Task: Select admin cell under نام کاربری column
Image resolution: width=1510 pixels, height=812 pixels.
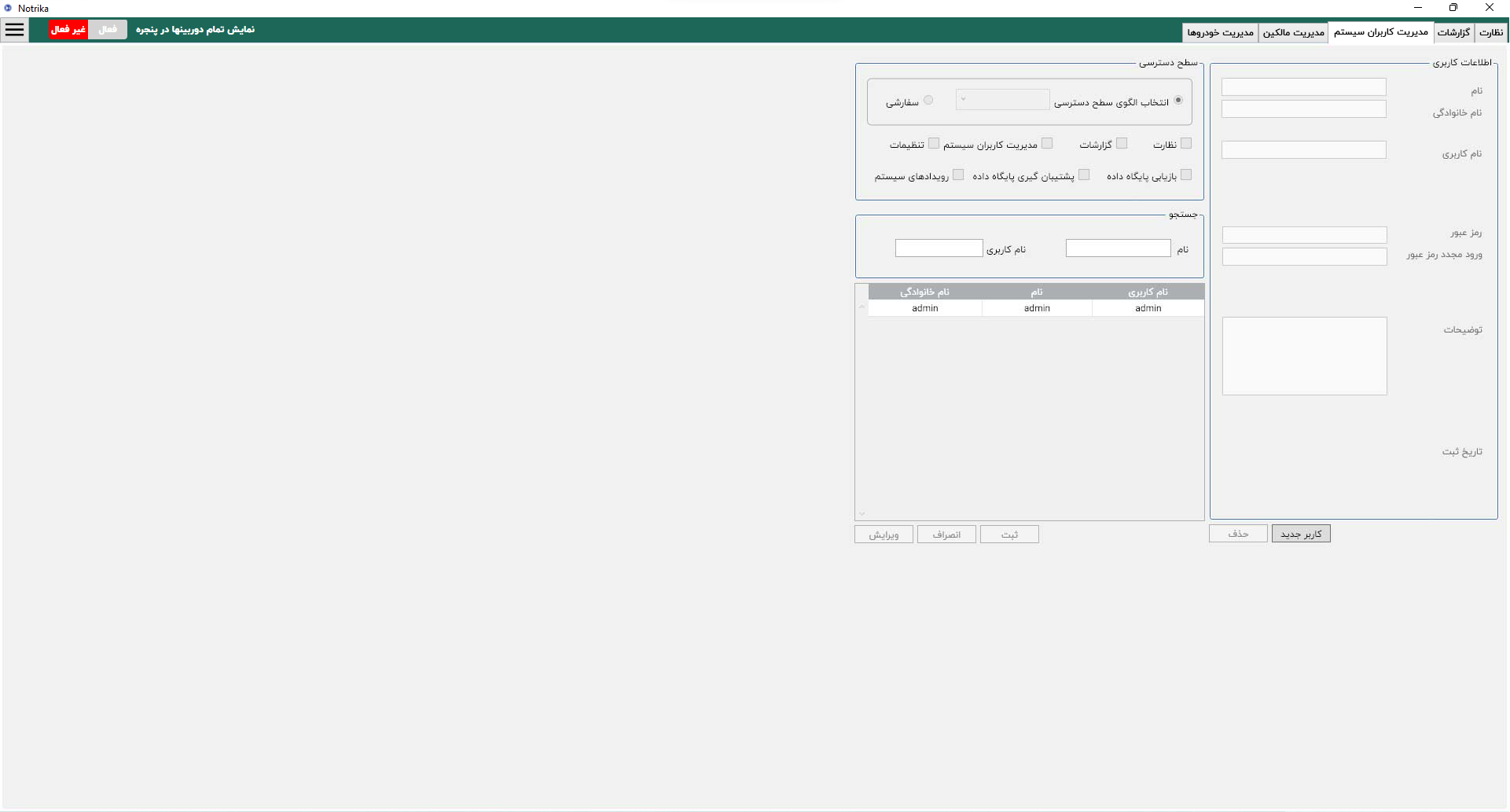Action: tap(1148, 308)
